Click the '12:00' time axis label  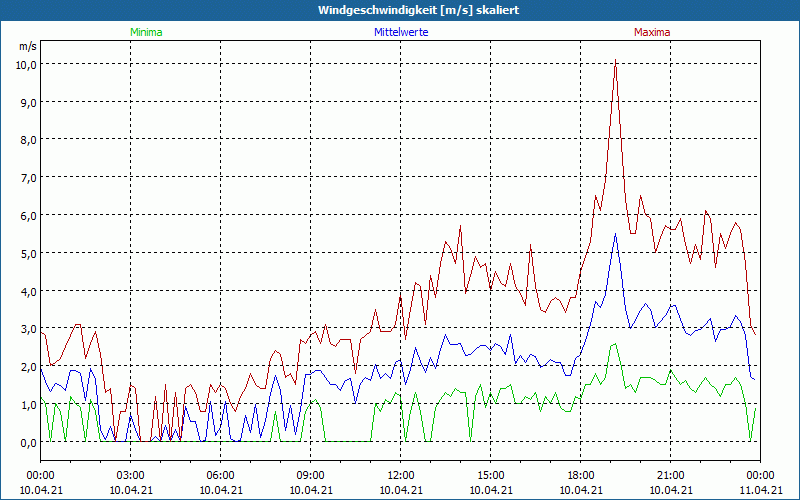pos(401,476)
